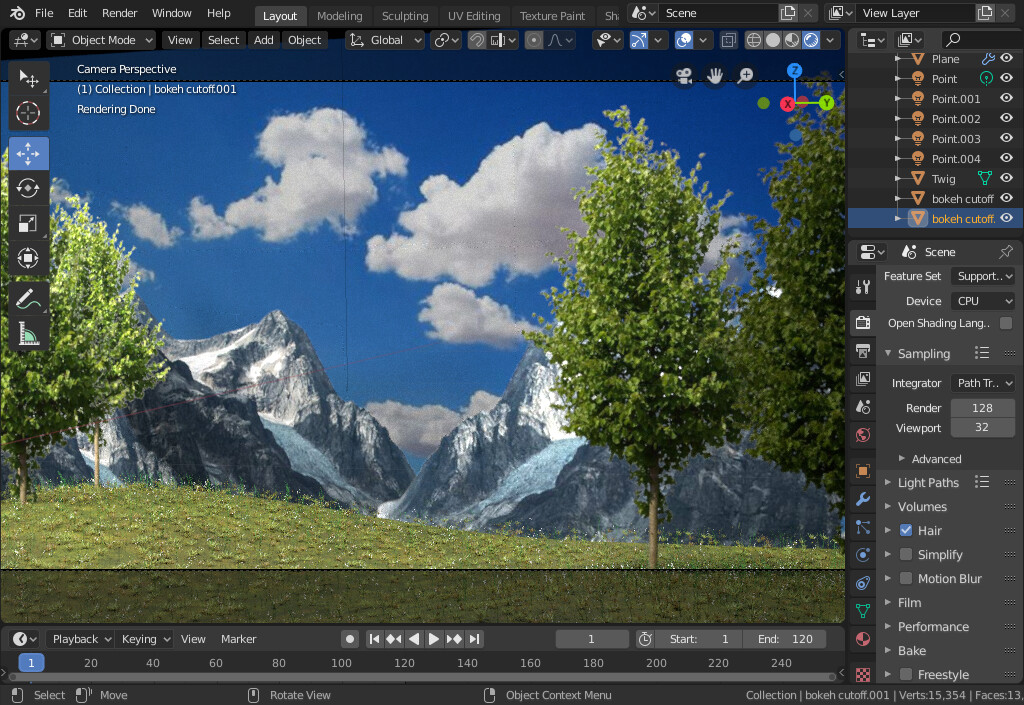Select the Annotate pencil tool

(x=29, y=298)
